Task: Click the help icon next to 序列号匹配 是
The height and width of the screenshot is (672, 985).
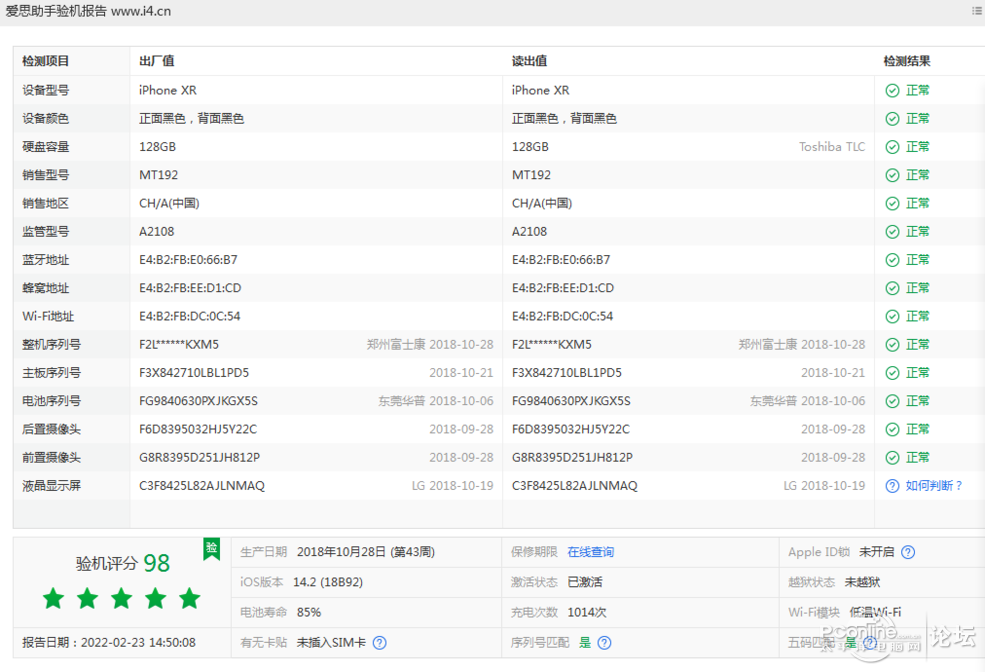Action: pos(604,642)
